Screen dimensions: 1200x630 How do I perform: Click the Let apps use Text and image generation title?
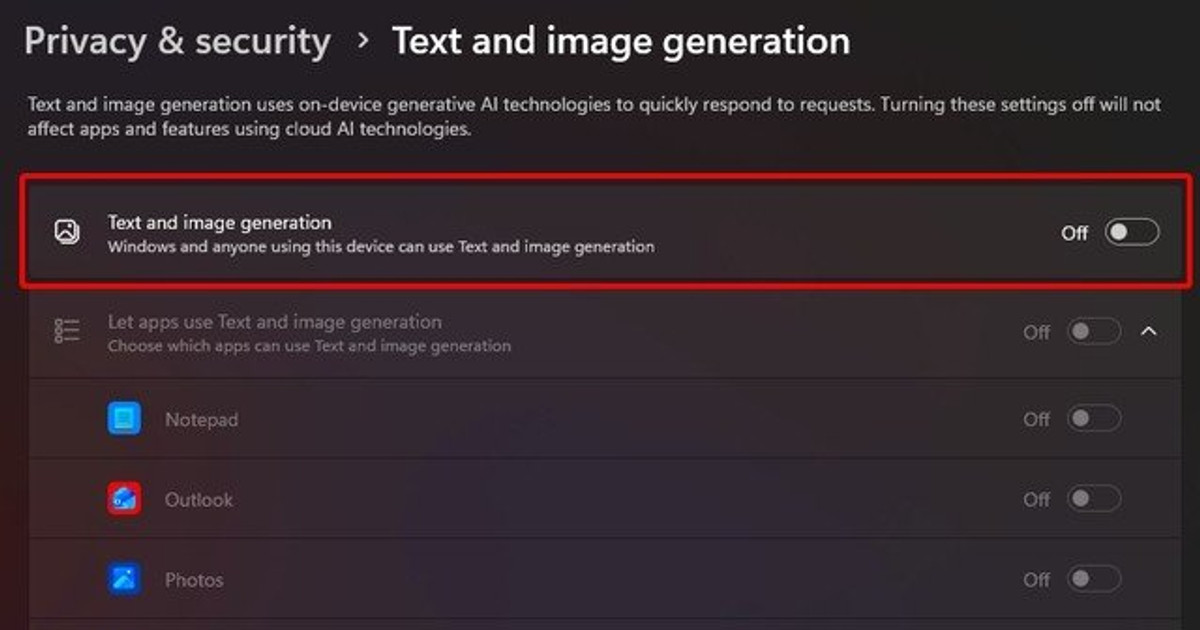point(275,322)
